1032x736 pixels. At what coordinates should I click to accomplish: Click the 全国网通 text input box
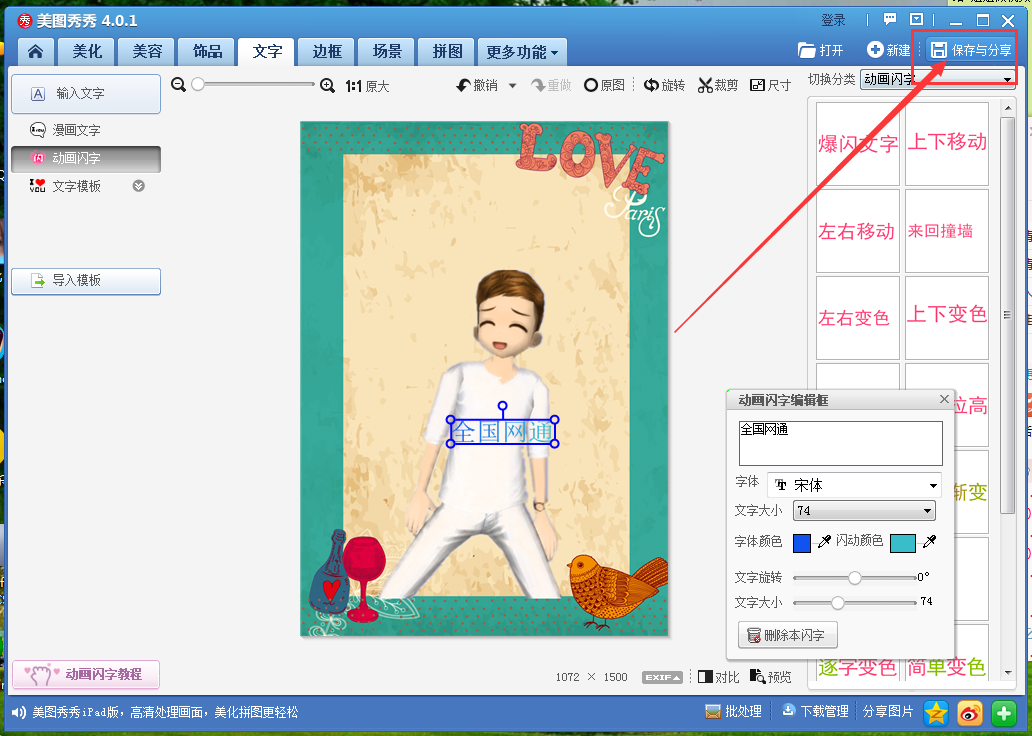840,443
